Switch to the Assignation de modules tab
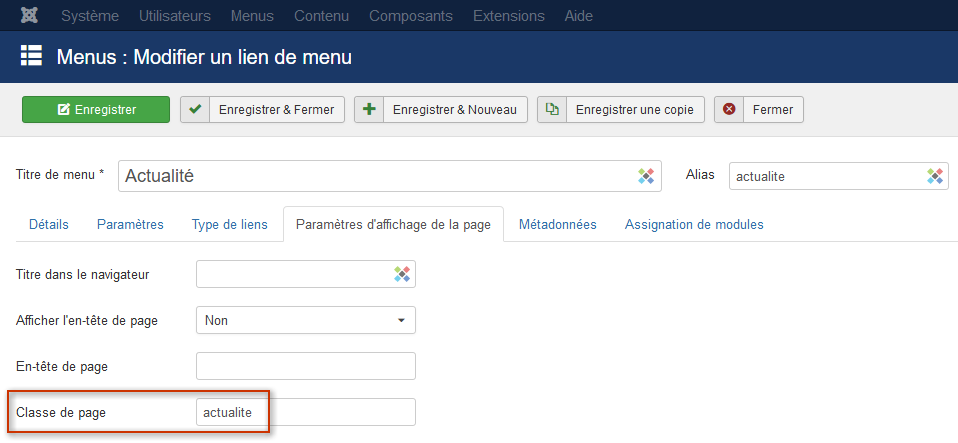The width and height of the screenshot is (958, 443). (693, 224)
